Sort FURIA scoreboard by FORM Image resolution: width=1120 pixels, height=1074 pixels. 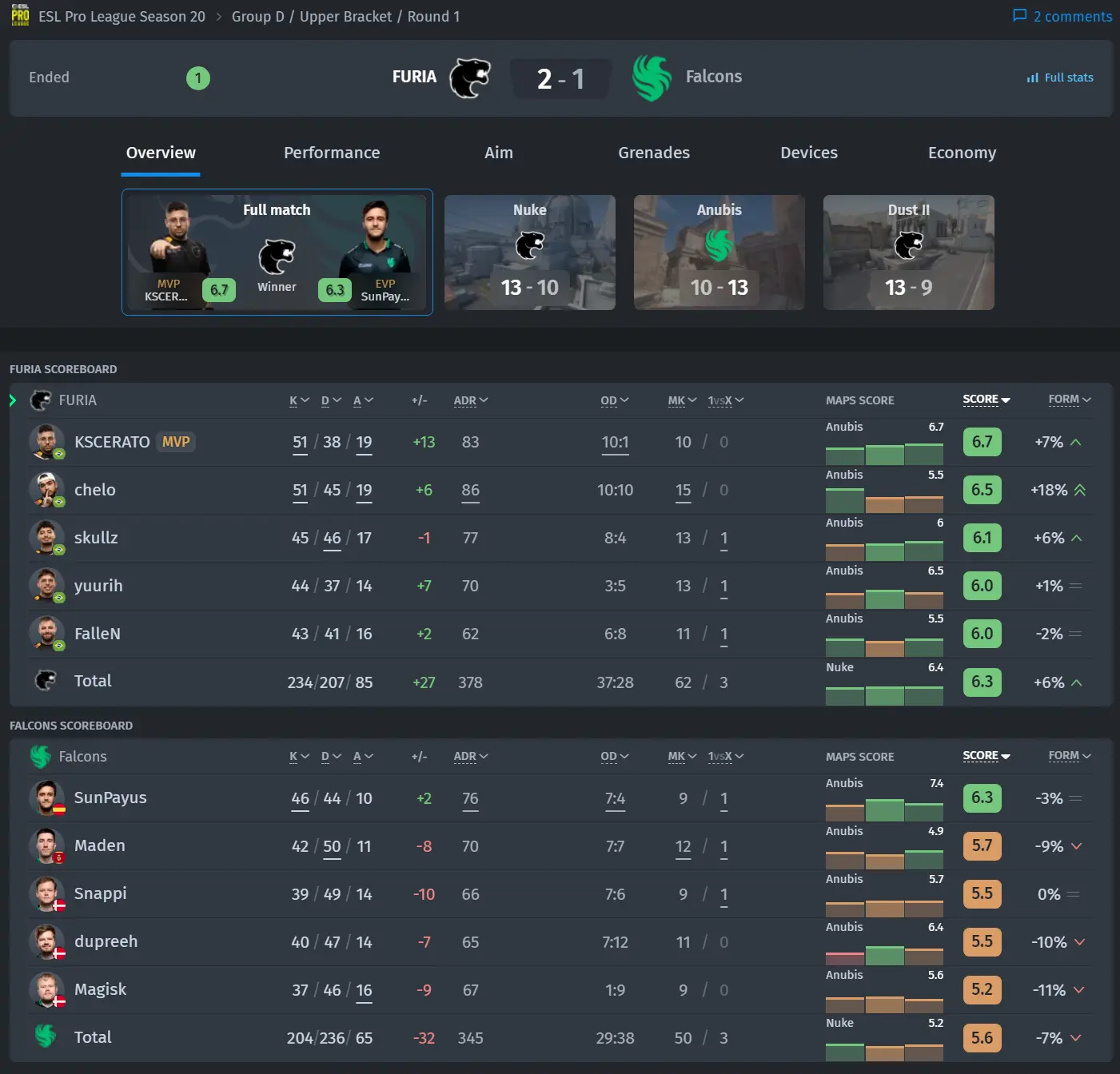click(1070, 400)
